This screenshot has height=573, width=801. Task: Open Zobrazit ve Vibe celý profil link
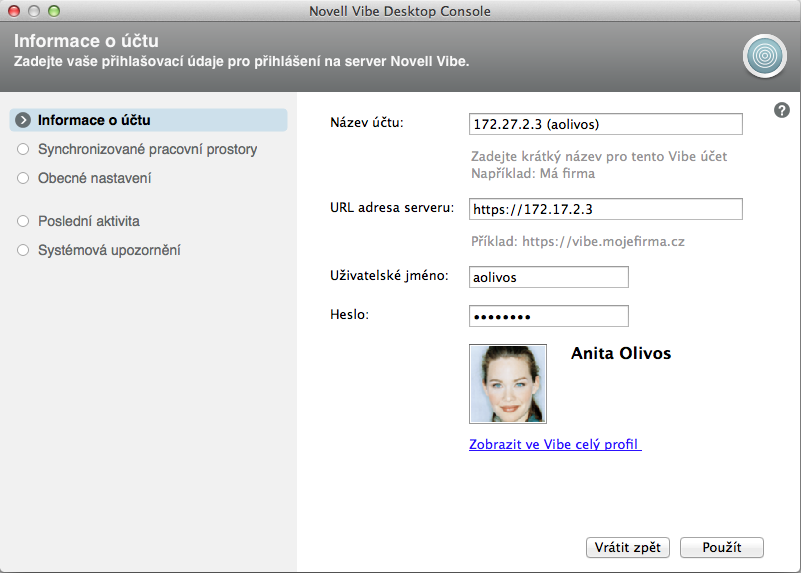pyautogui.click(x=555, y=444)
